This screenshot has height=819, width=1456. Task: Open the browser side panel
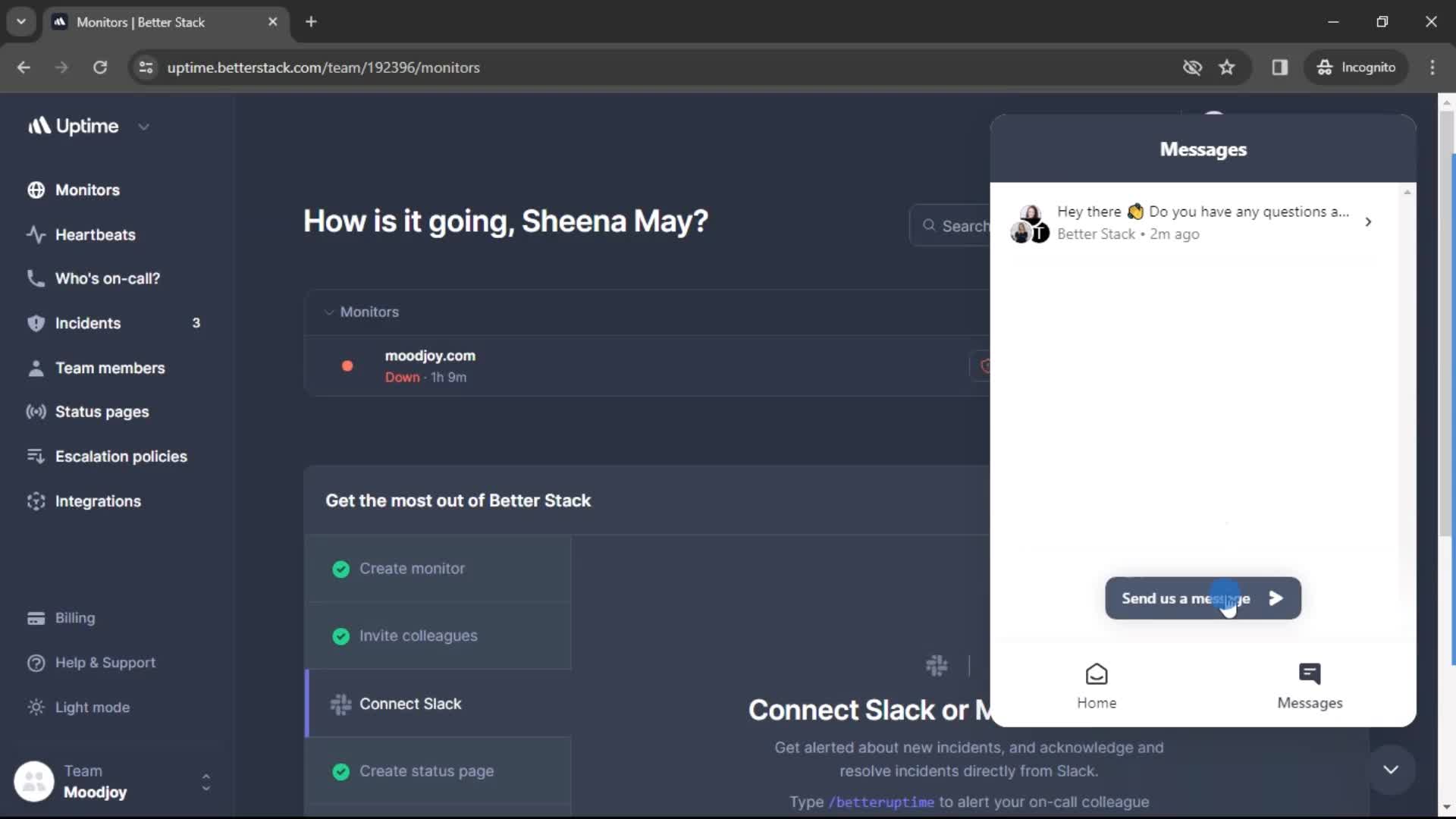[x=1280, y=67]
